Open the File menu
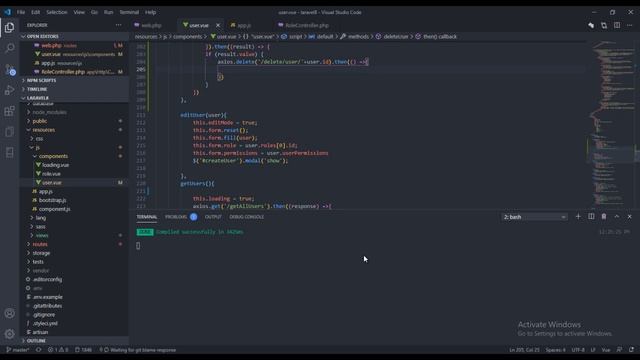Viewport: 640px width, 360px height. click(x=21, y=12)
